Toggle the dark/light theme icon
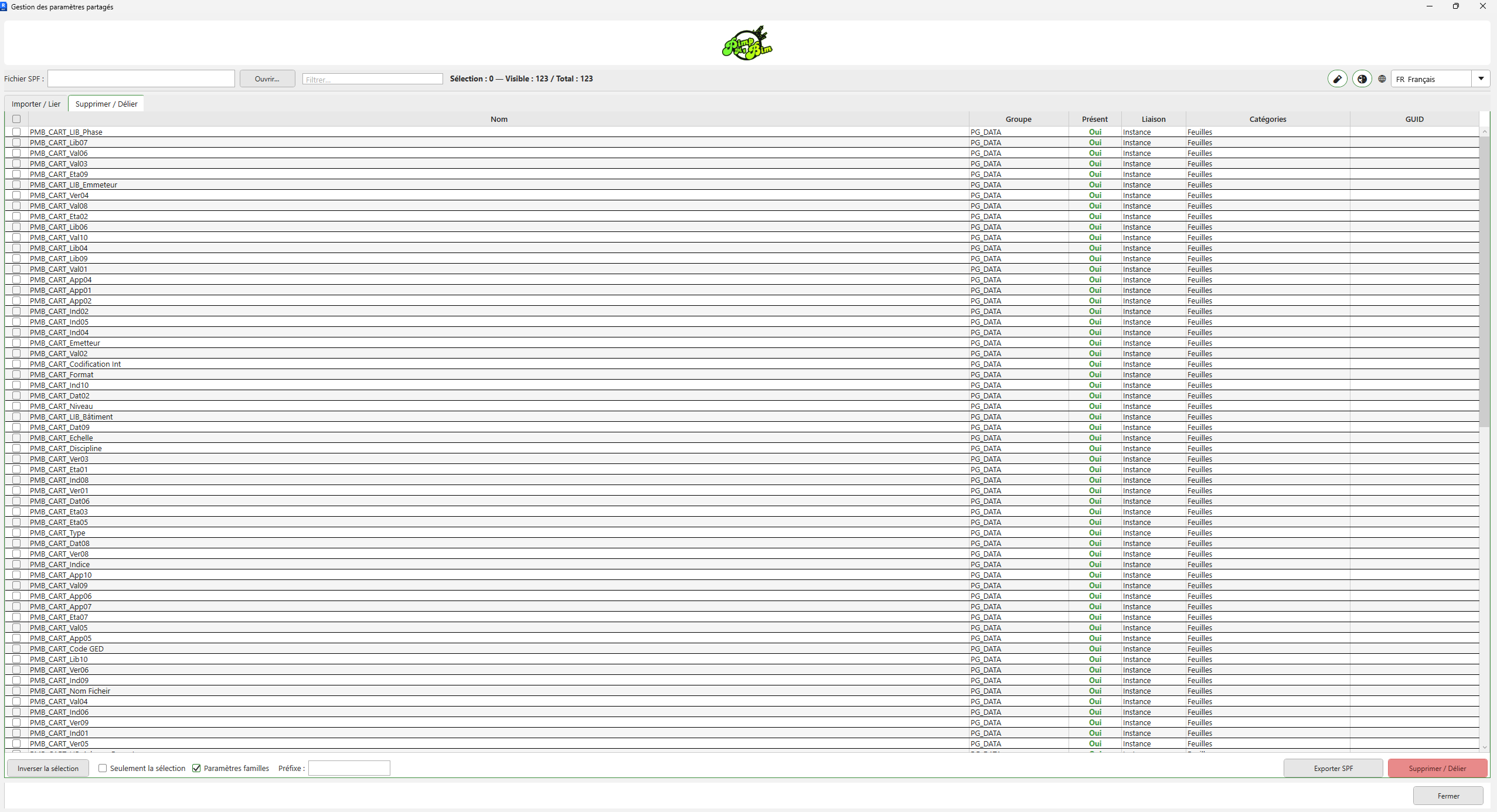Screen dimensions: 1497x812 coord(1362,79)
